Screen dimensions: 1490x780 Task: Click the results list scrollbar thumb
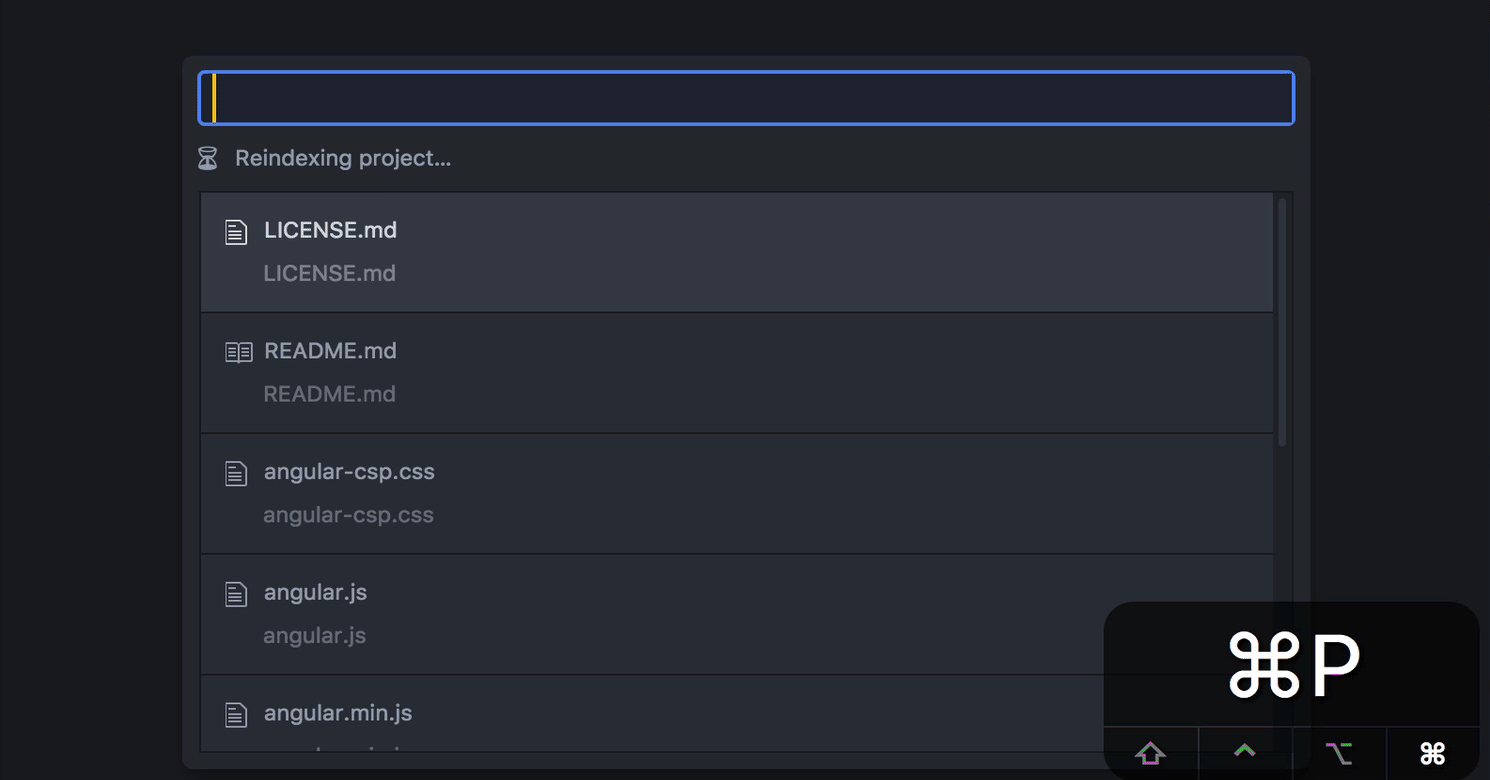click(1282, 322)
